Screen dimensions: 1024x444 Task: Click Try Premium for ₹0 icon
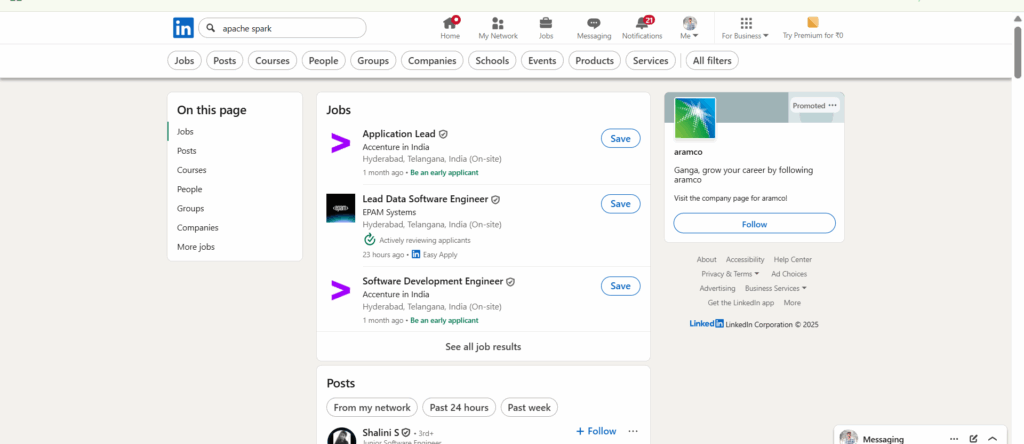pyautogui.click(x=813, y=22)
